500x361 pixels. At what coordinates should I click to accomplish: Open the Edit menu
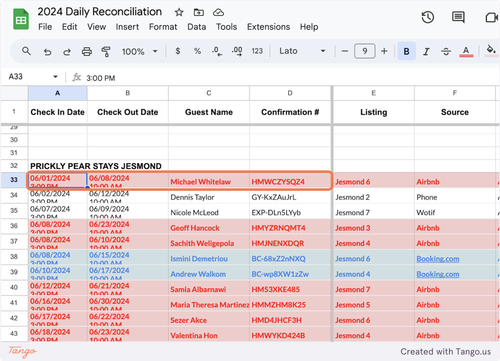69,27
